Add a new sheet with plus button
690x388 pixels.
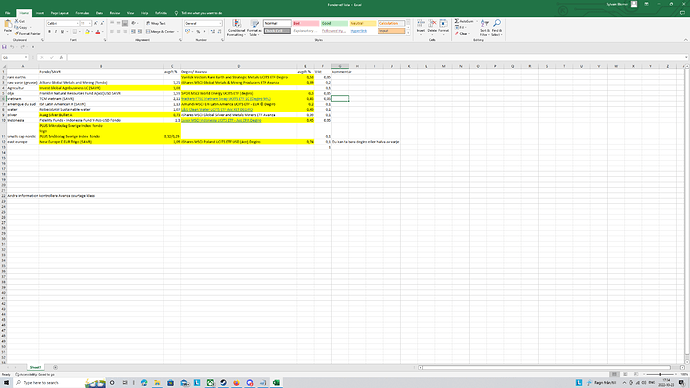tap(55, 367)
